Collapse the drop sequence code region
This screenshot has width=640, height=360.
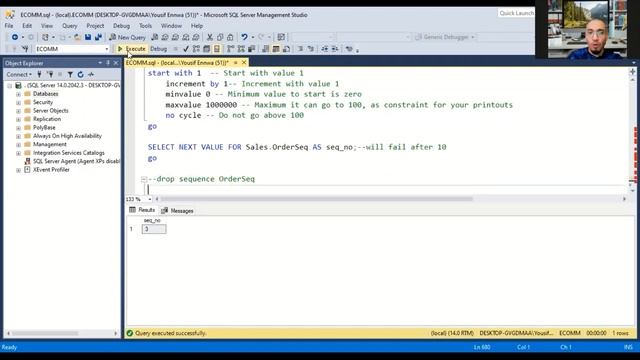[144, 179]
